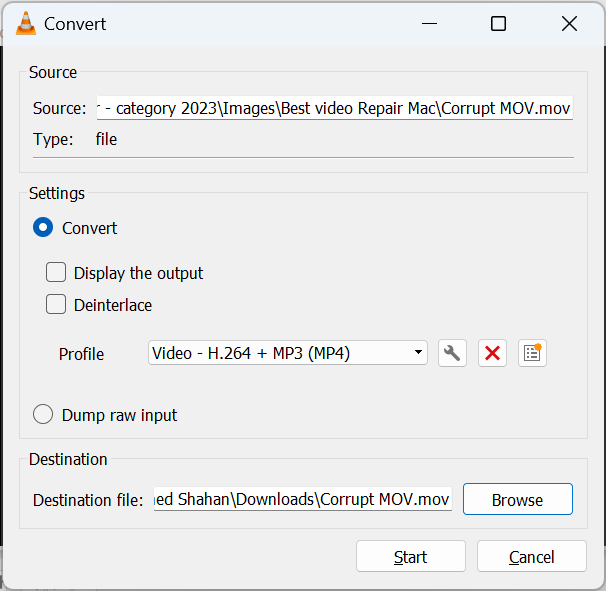Open the Profile dropdown list
The width and height of the screenshot is (606, 591).
(288, 353)
